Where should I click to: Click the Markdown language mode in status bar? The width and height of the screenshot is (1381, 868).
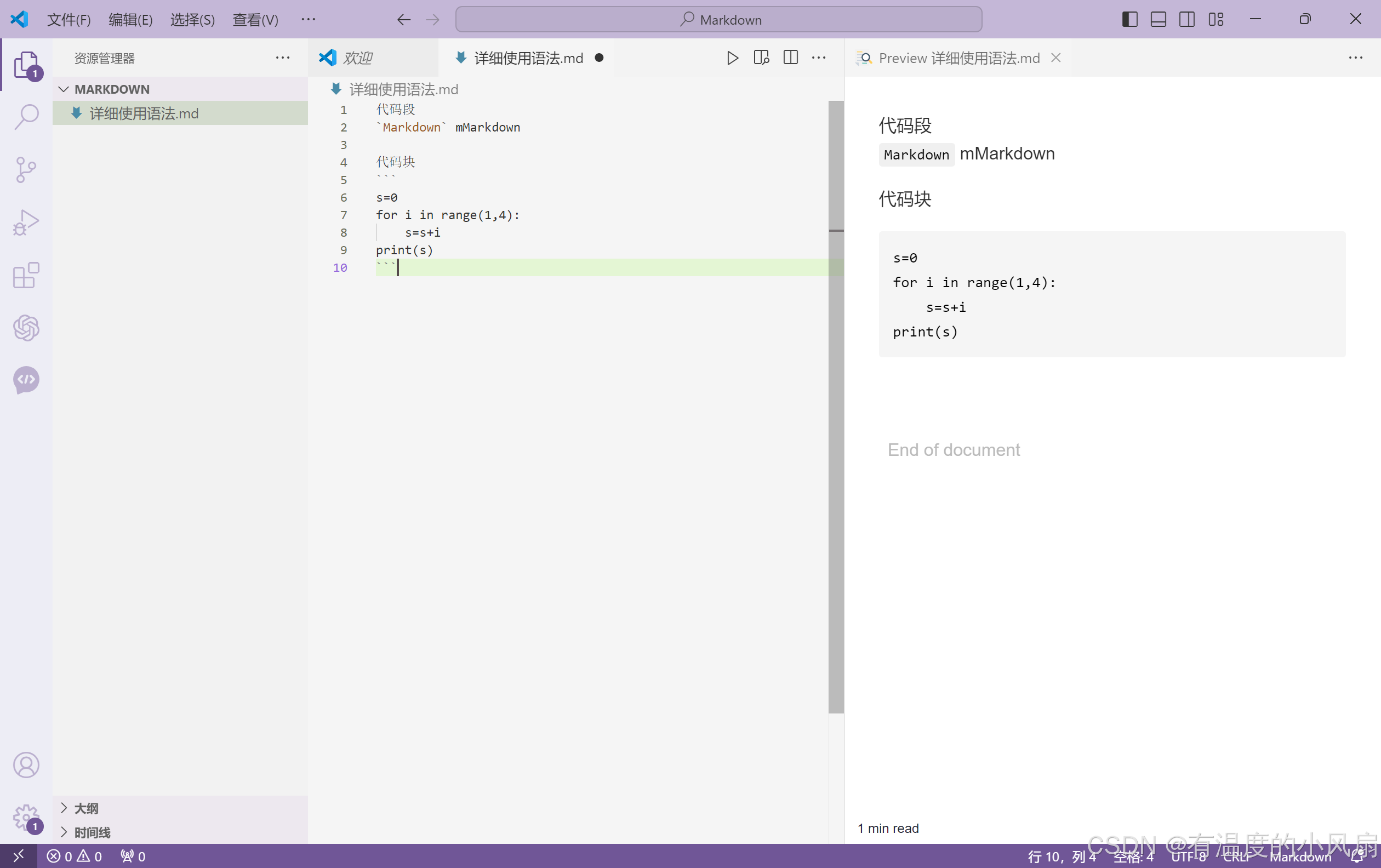[x=1299, y=856]
